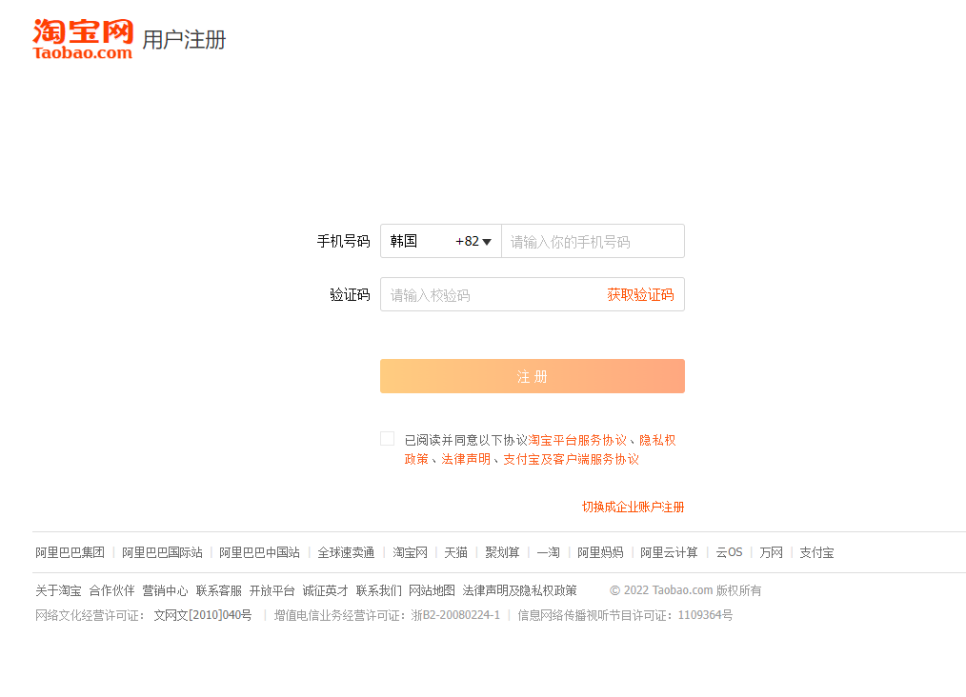This screenshot has width=966, height=697.
Task: Open 全球速卖通 footer link
Action: pyautogui.click(x=346, y=552)
